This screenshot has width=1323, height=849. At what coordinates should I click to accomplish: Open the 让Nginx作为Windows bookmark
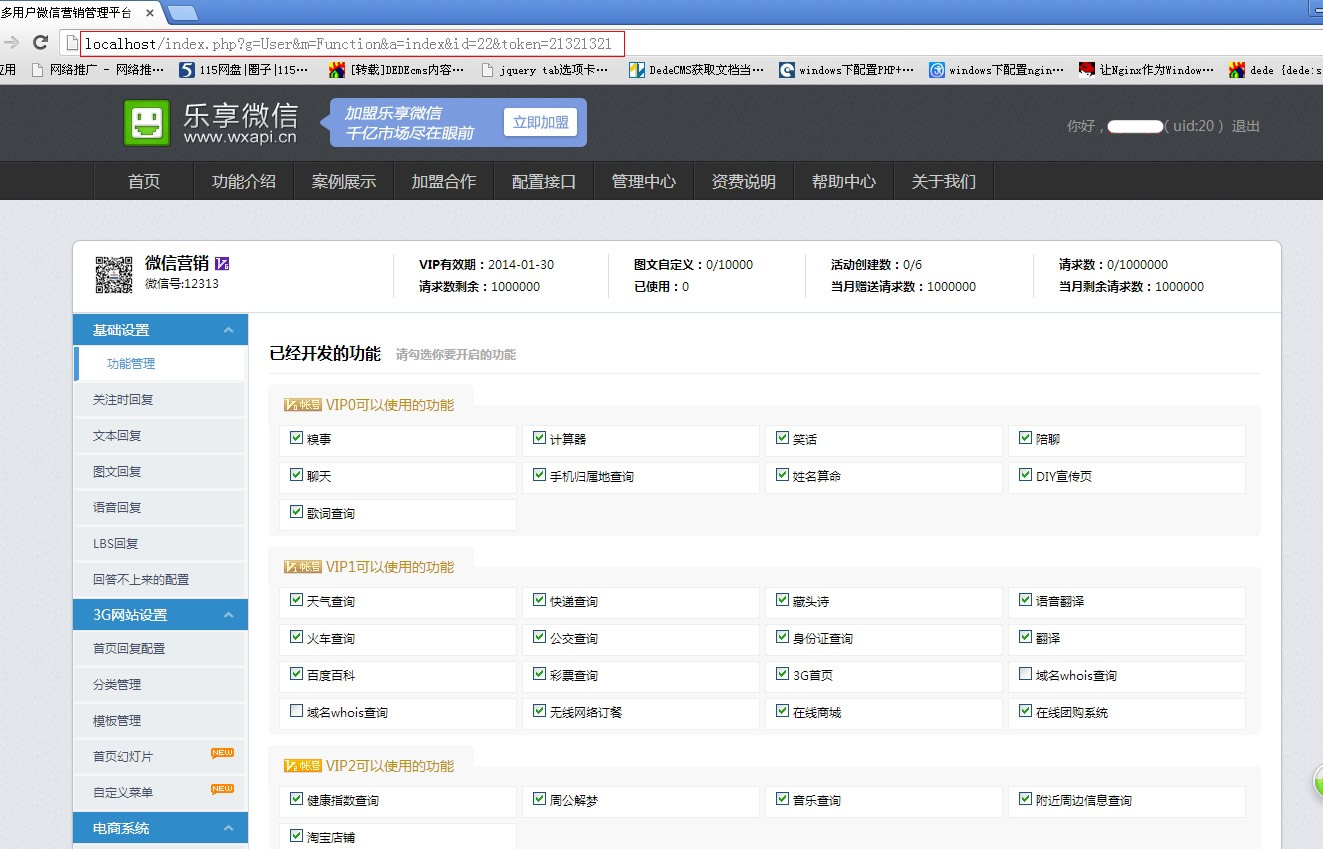[x=1147, y=70]
